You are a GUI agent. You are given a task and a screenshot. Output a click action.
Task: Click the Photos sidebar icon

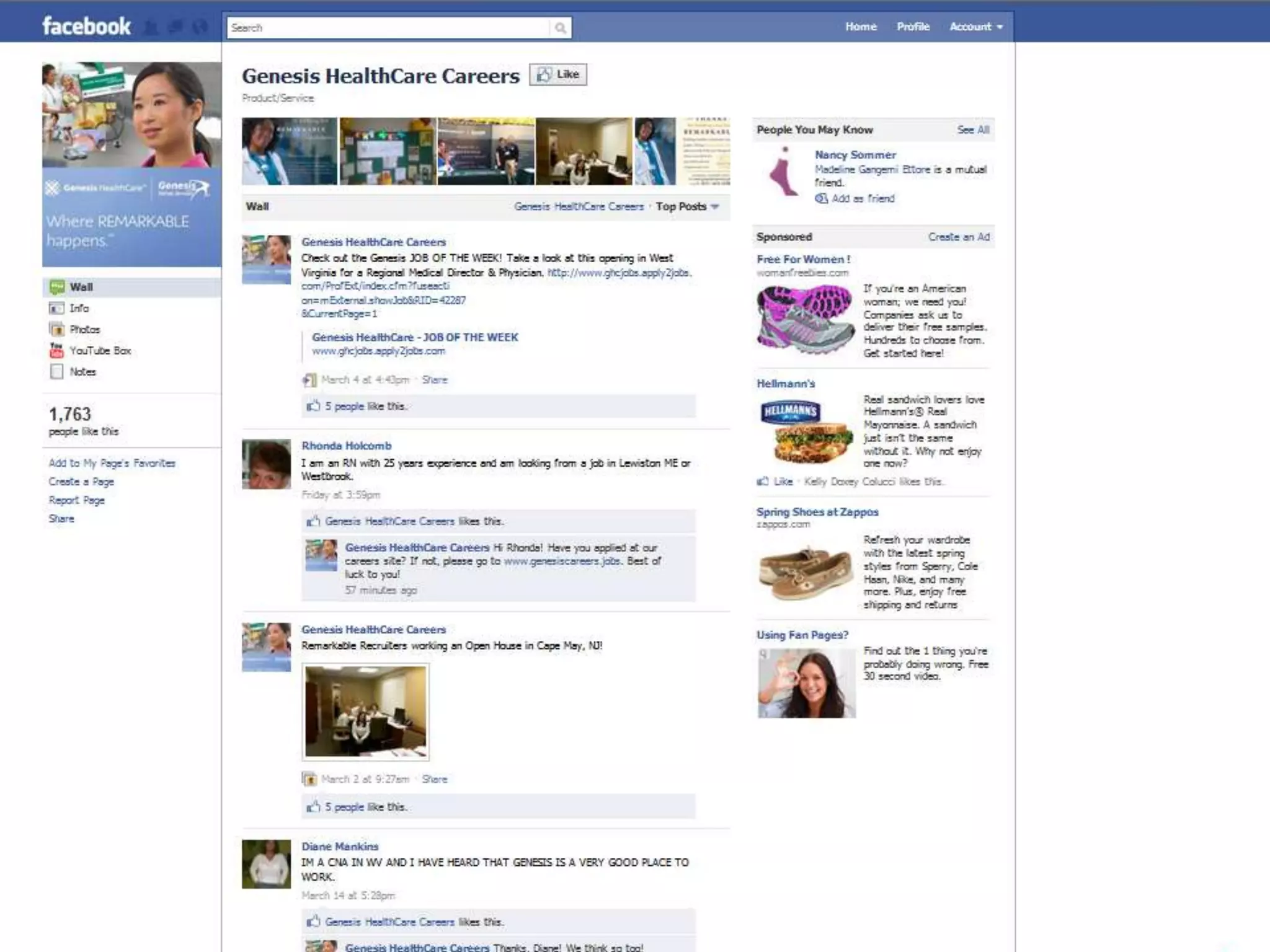coord(56,329)
